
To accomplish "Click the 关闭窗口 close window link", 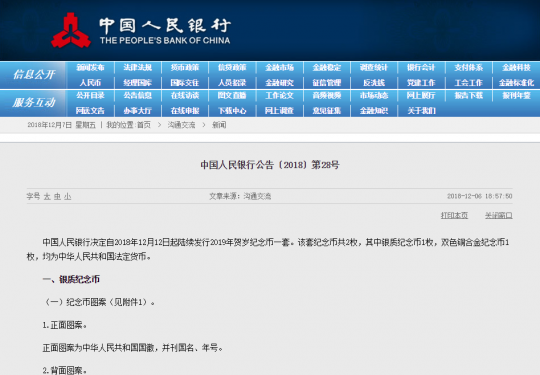I will [x=499, y=215].
